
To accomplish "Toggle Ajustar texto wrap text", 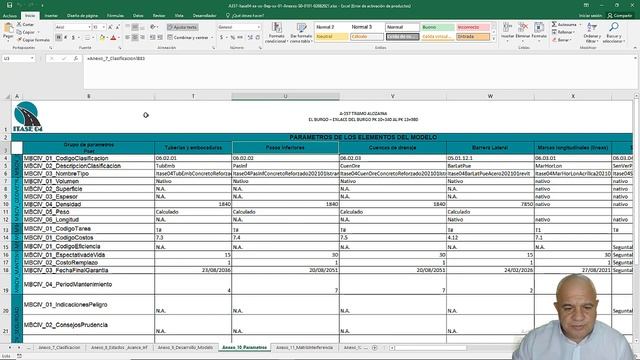I will point(182,27).
